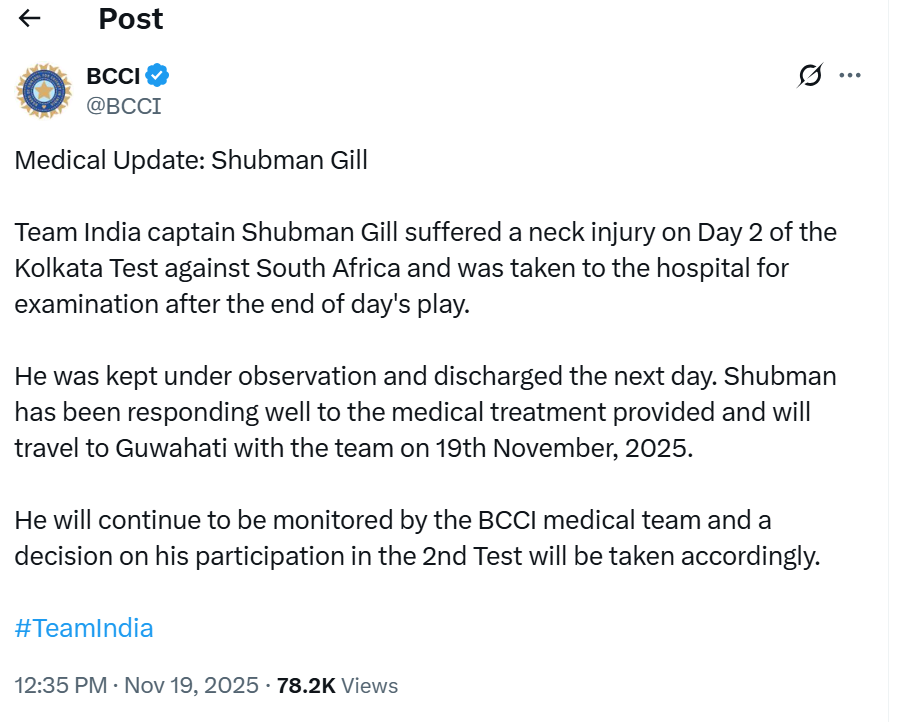Image resolution: width=902 pixels, height=722 pixels.
Task: Visit the @BCCI profile handle
Action: (126, 104)
